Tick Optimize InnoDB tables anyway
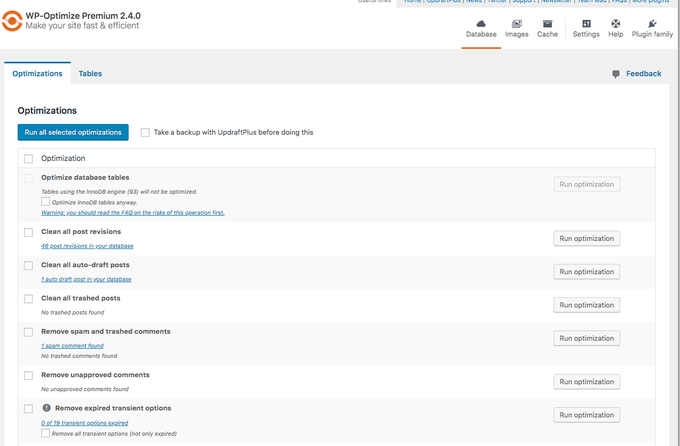The image size is (680, 446). tap(46, 201)
